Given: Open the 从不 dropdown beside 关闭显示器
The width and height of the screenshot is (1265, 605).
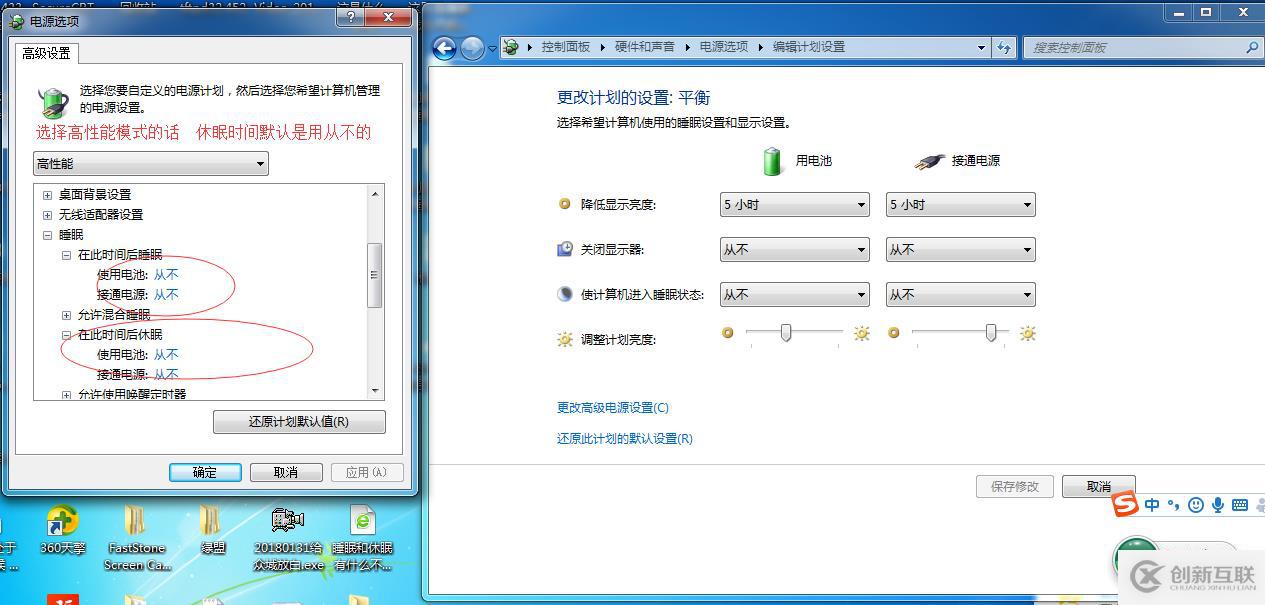Looking at the screenshot, I should [793, 249].
